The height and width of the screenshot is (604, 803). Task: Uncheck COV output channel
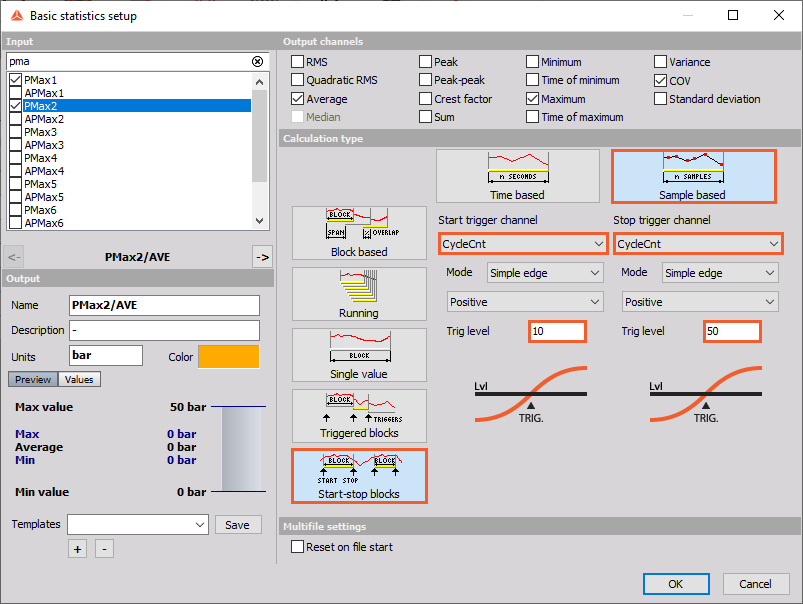[661, 80]
